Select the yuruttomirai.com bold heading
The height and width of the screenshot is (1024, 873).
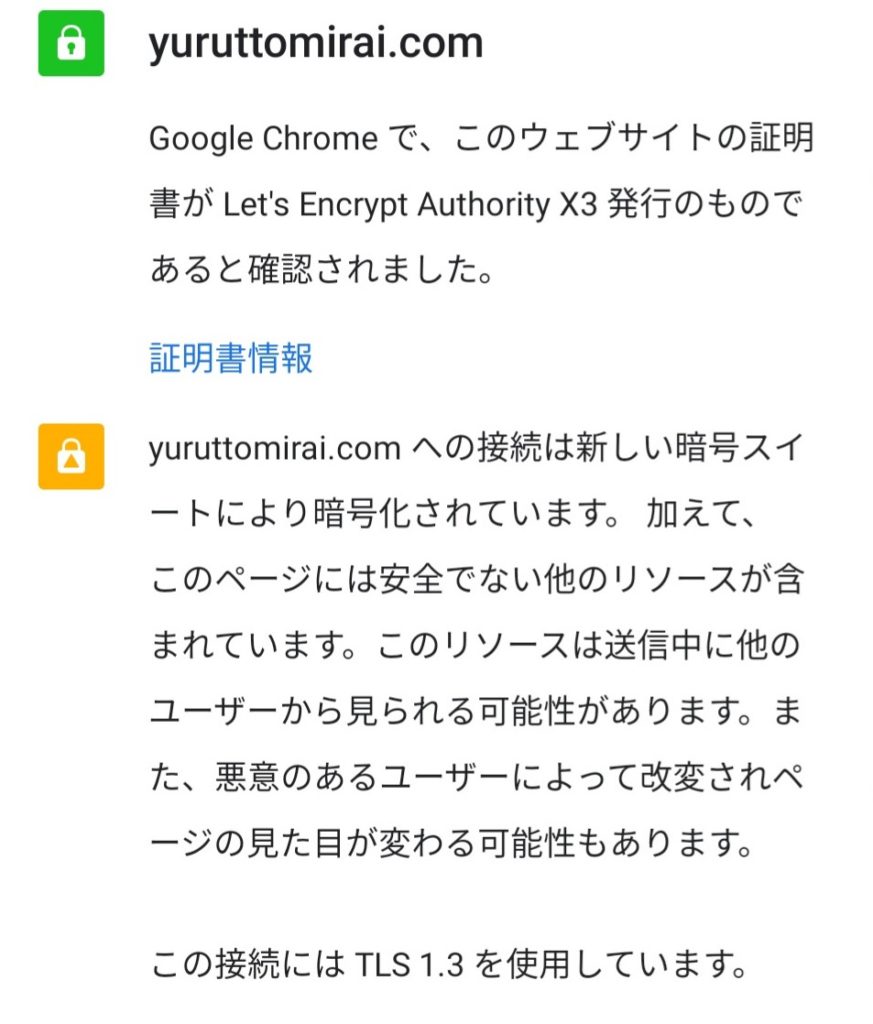pyautogui.click(x=316, y=43)
